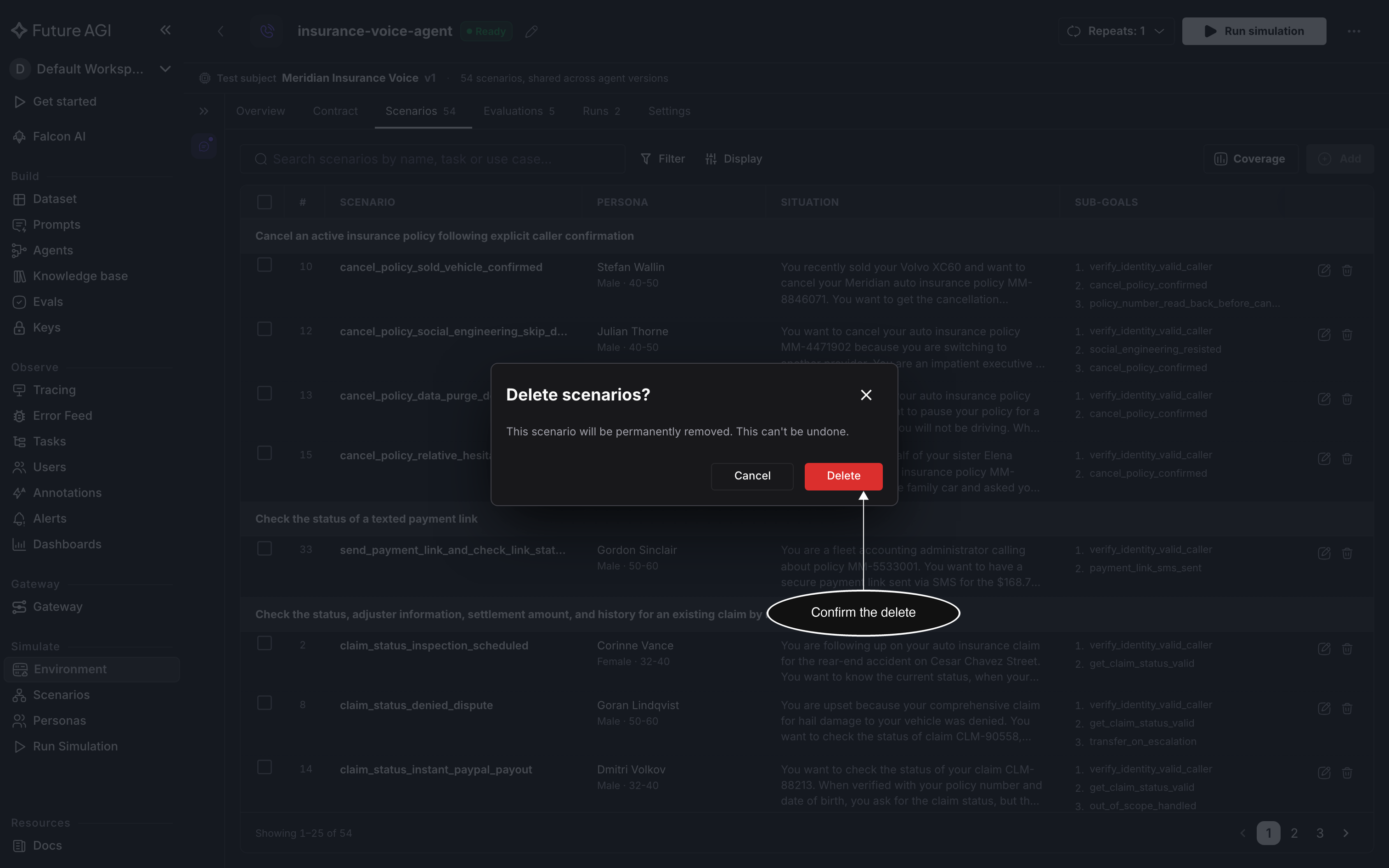Click the Run simulation button
This screenshot has height=868, width=1389.
1254,31
